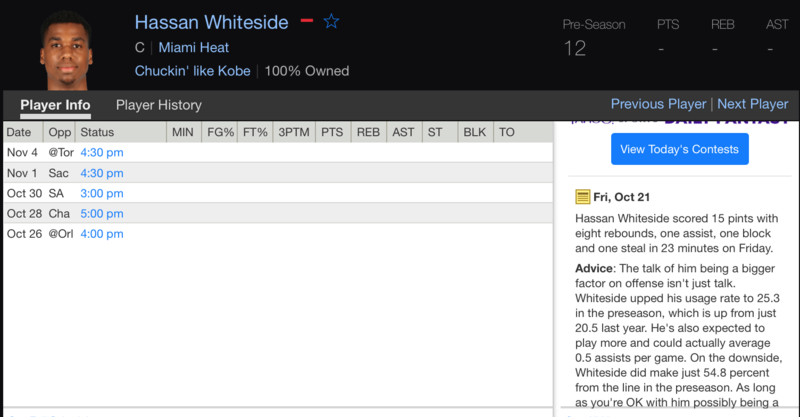800x417 pixels.
Task: Click the red minus drop-player icon
Action: pos(307,21)
